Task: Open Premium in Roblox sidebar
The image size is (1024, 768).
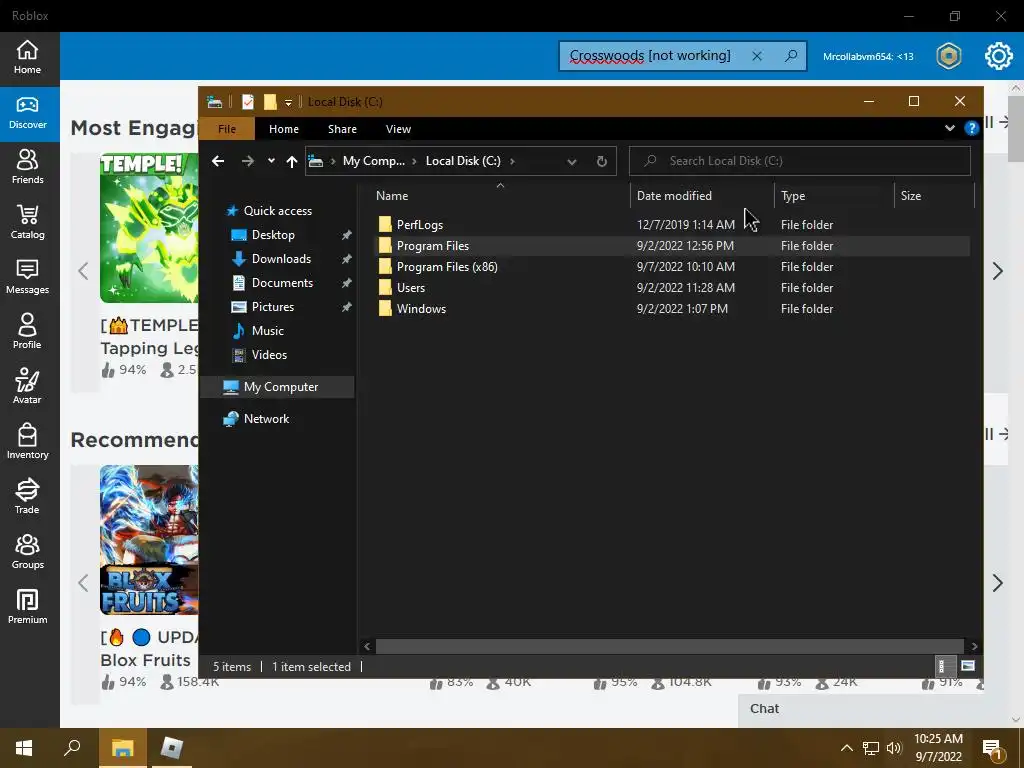Action: [27, 606]
